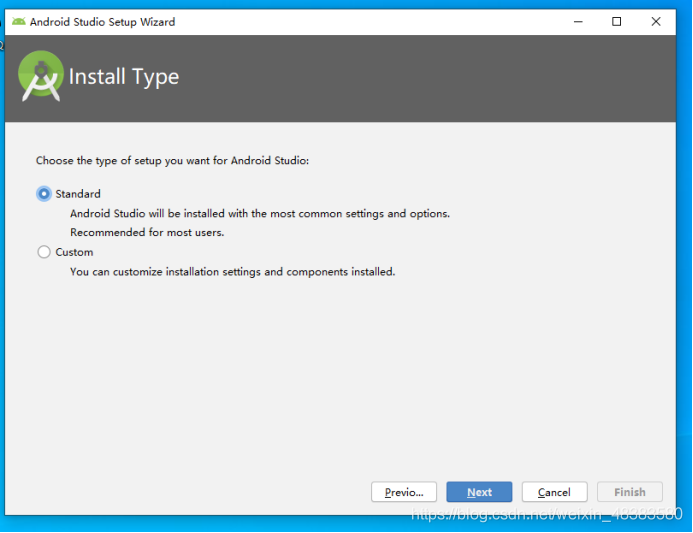Click the 'Recommended for most users.' text
Viewport: 693px width, 533px height.
(147, 232)
